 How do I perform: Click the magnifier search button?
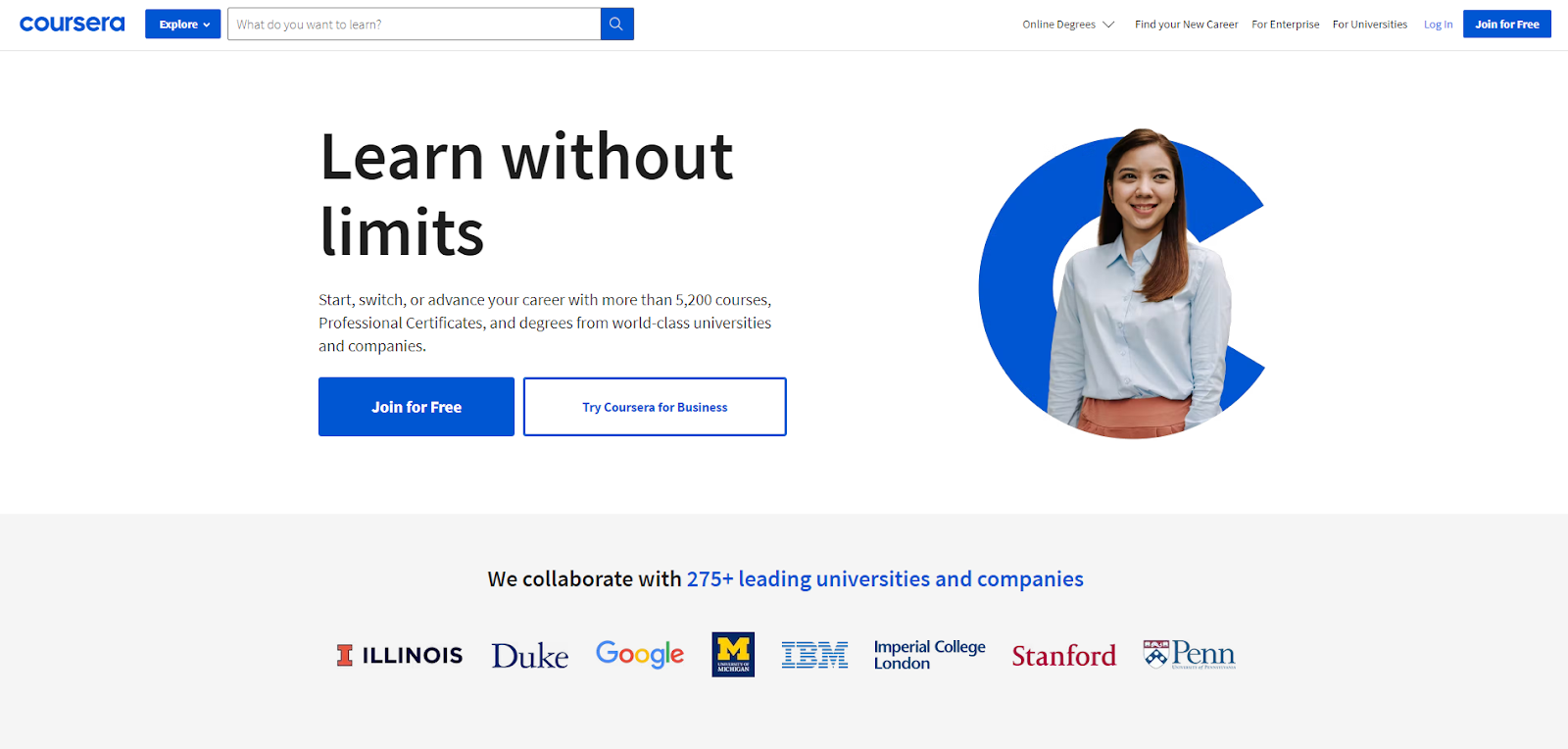pyautogui.click(x=616, y=24)
